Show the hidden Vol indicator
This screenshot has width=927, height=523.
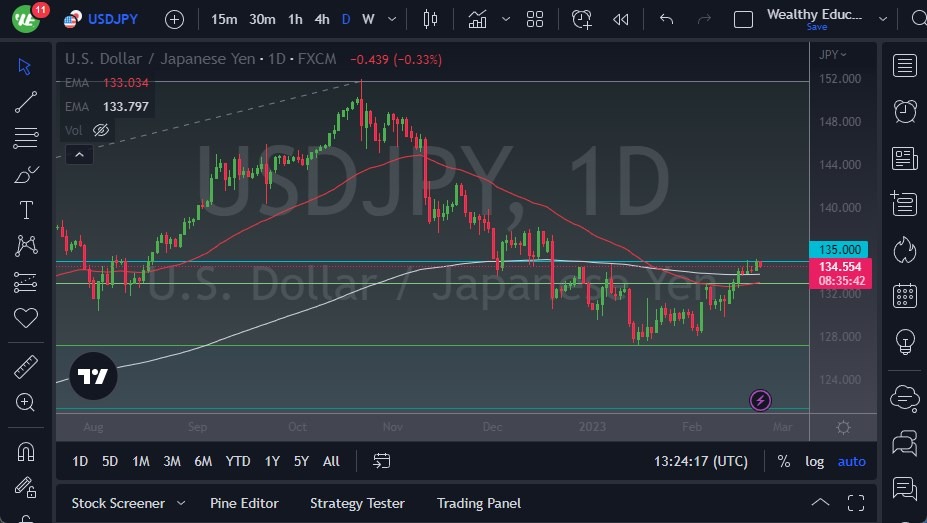point(101,130)
